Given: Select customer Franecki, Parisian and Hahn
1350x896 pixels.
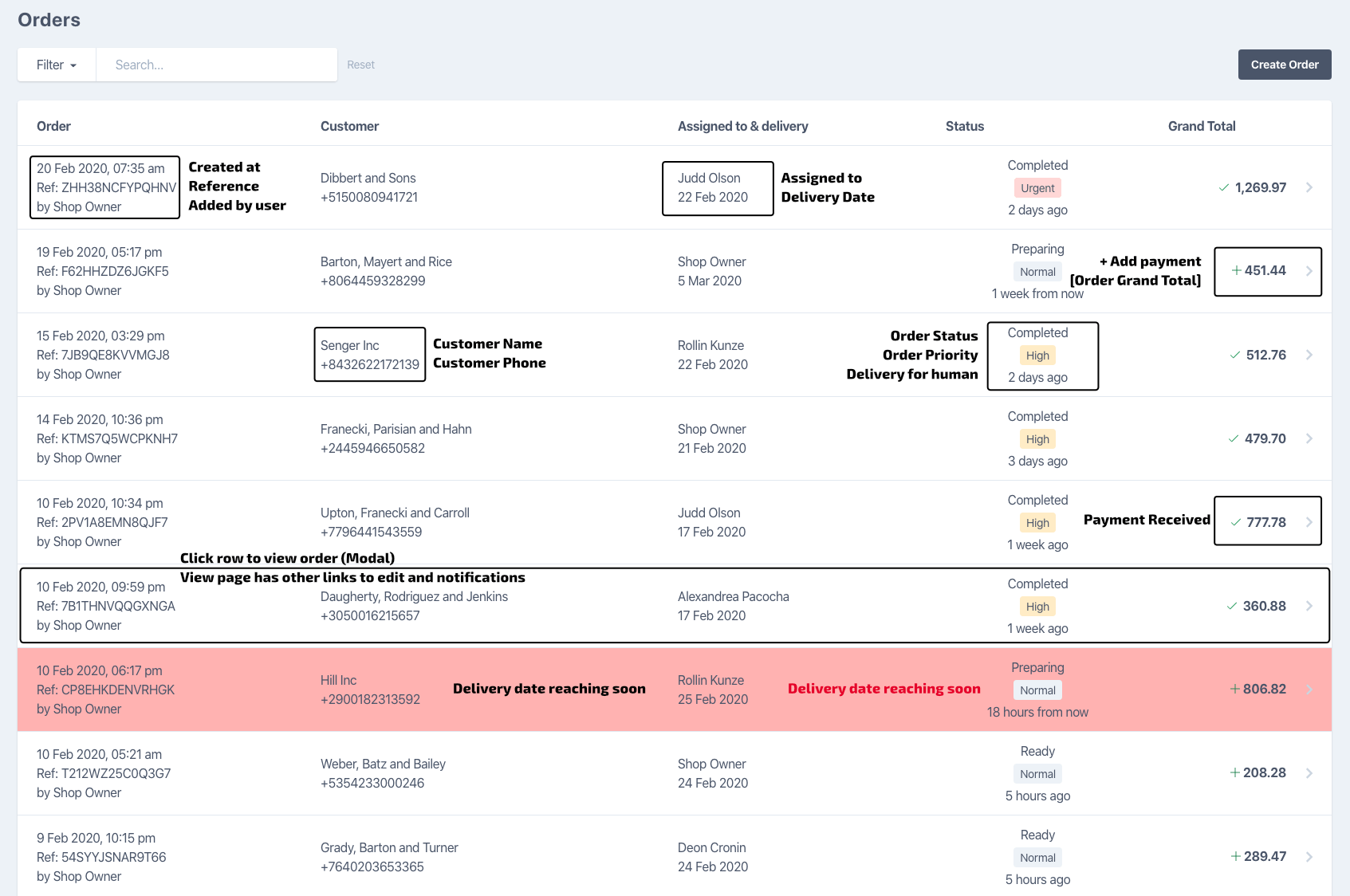Looking at the screenshot, I should [x=396, y=429].
